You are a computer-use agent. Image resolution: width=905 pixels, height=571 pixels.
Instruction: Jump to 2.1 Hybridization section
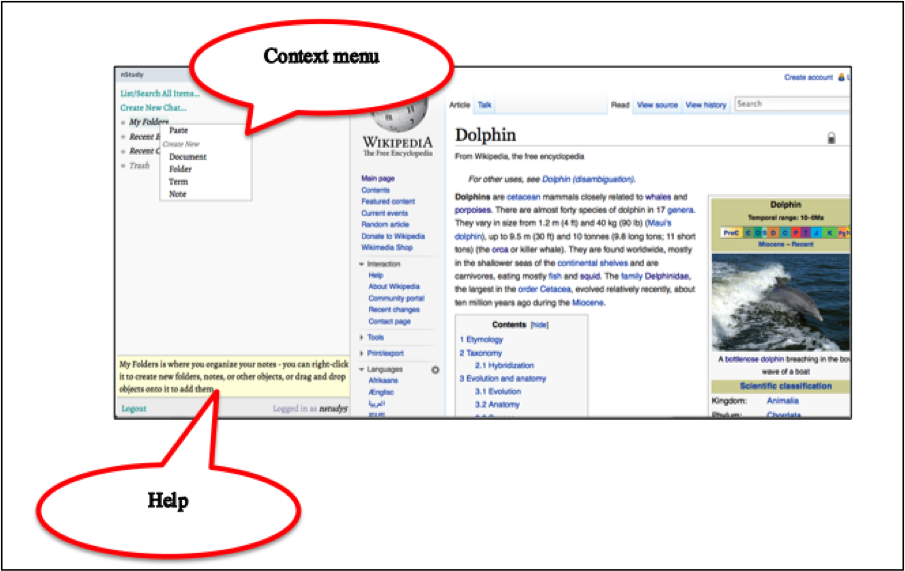click(x=504, y=365)
